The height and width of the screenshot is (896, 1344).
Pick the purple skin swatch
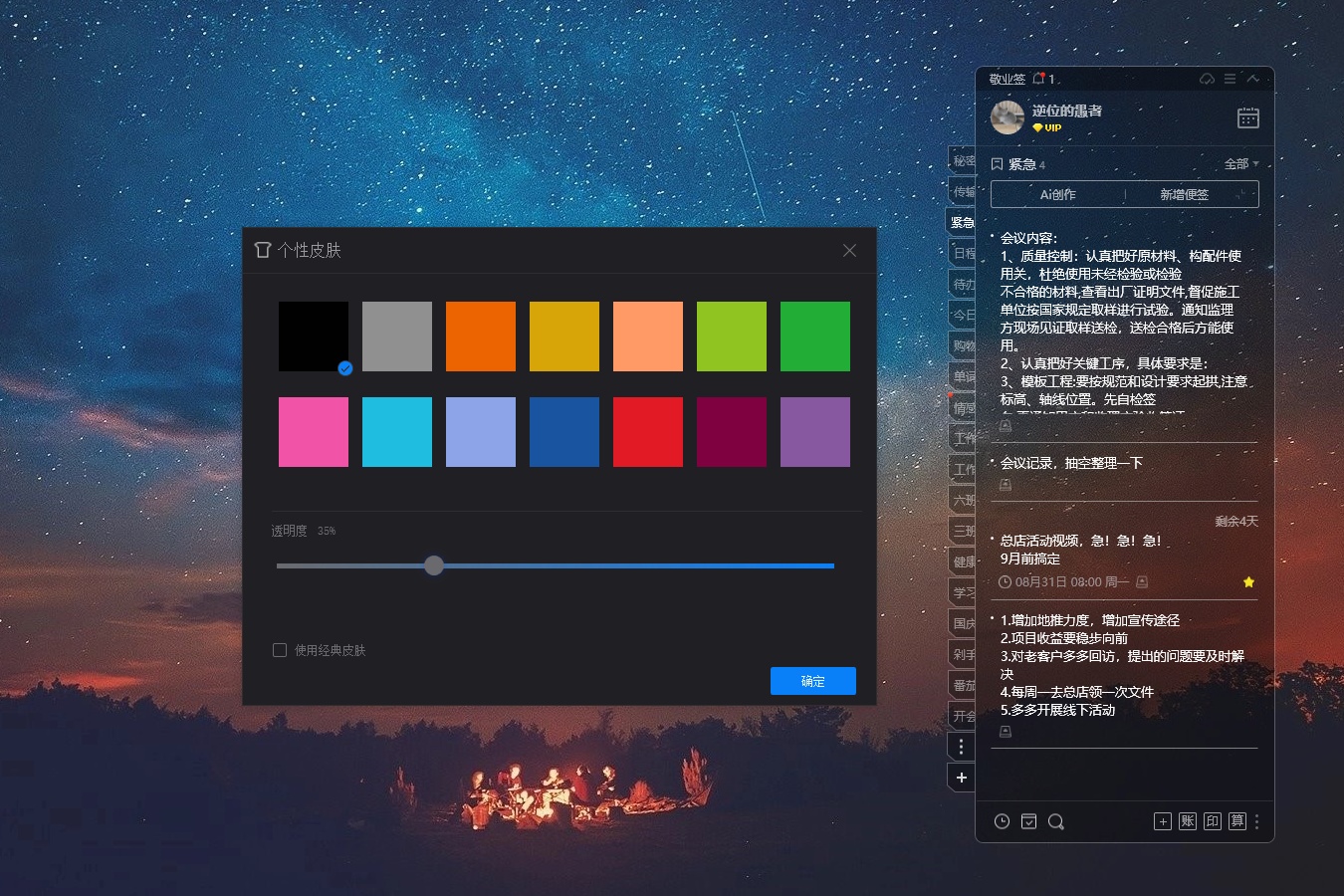[x=815, y=432]
